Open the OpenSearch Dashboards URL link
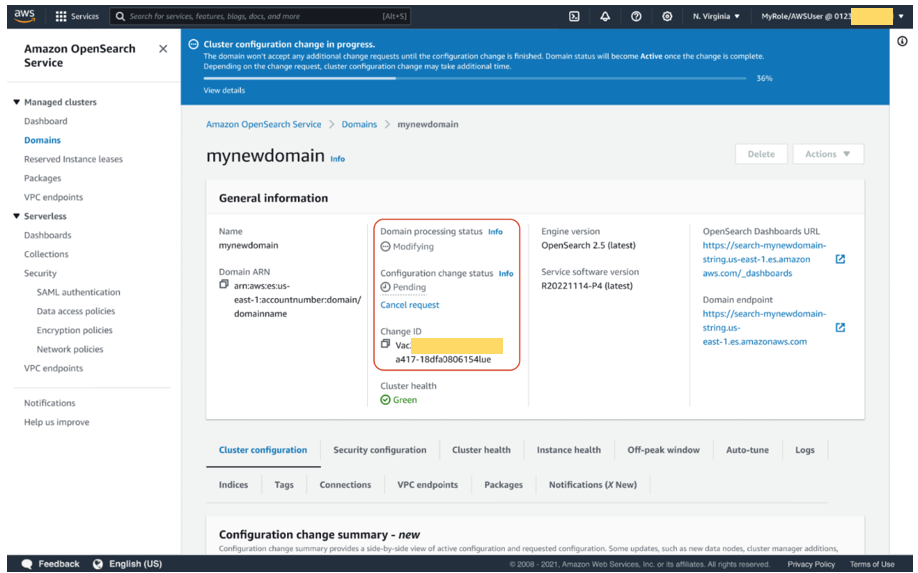This screenshot has width=918, height=573. 764,259
